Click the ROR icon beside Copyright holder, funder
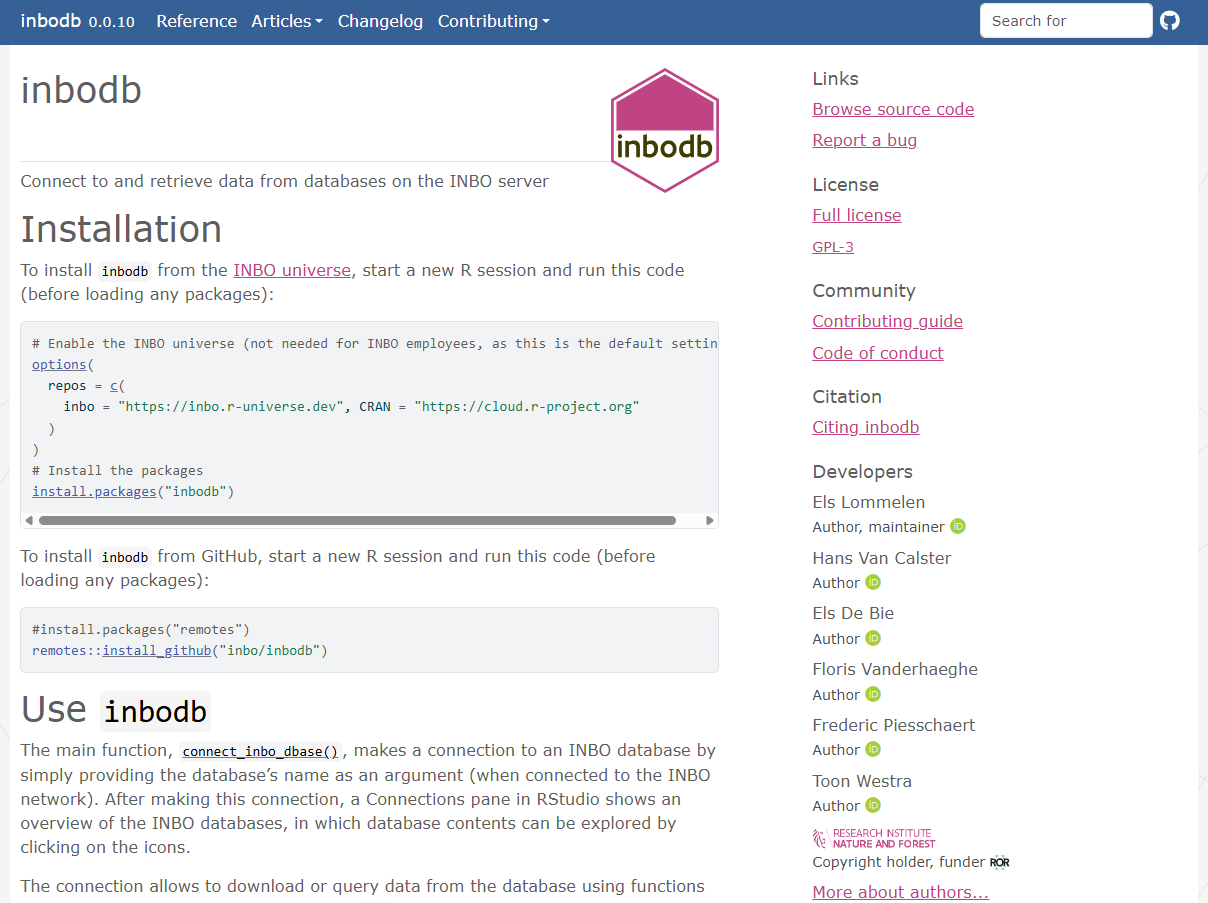1208x903 pixels. [999, 862]
